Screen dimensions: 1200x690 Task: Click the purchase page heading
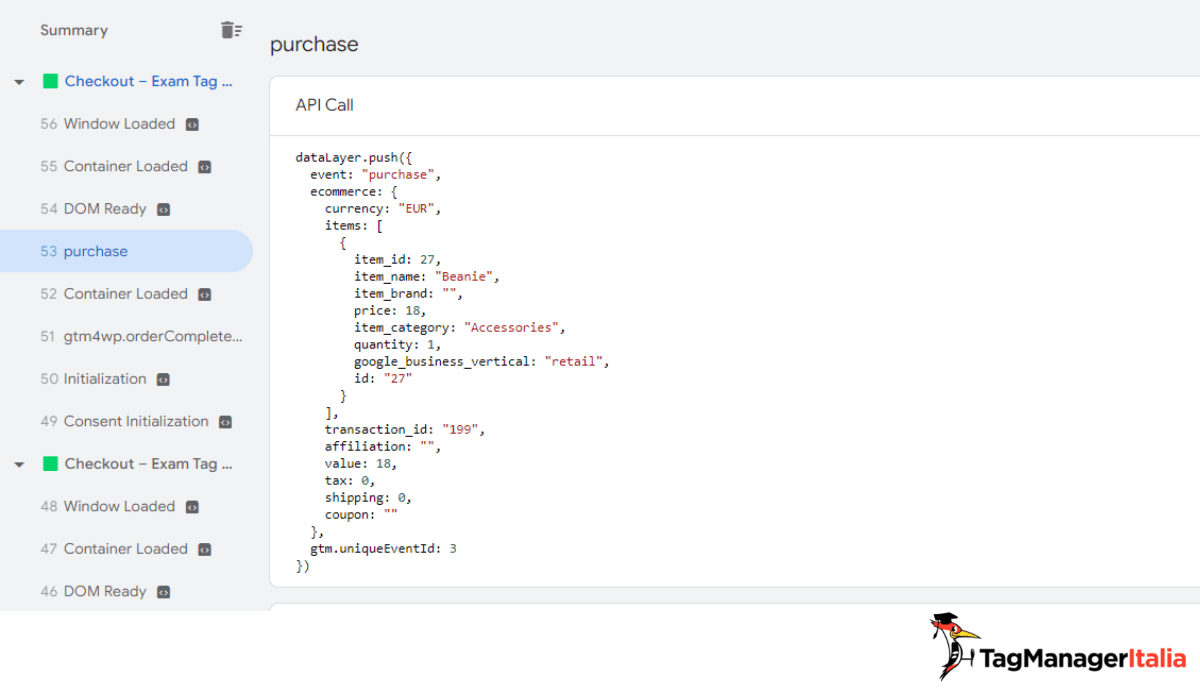click(314, 45)
